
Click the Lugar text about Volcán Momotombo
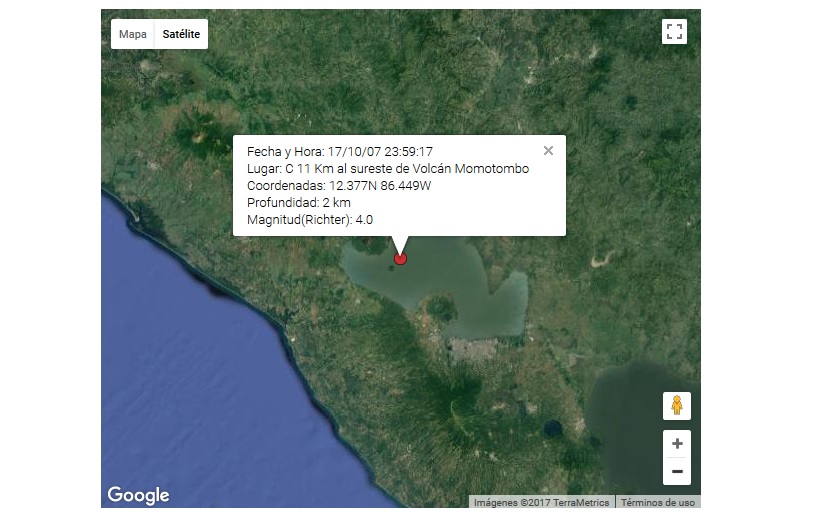click(x=387, y=168)
